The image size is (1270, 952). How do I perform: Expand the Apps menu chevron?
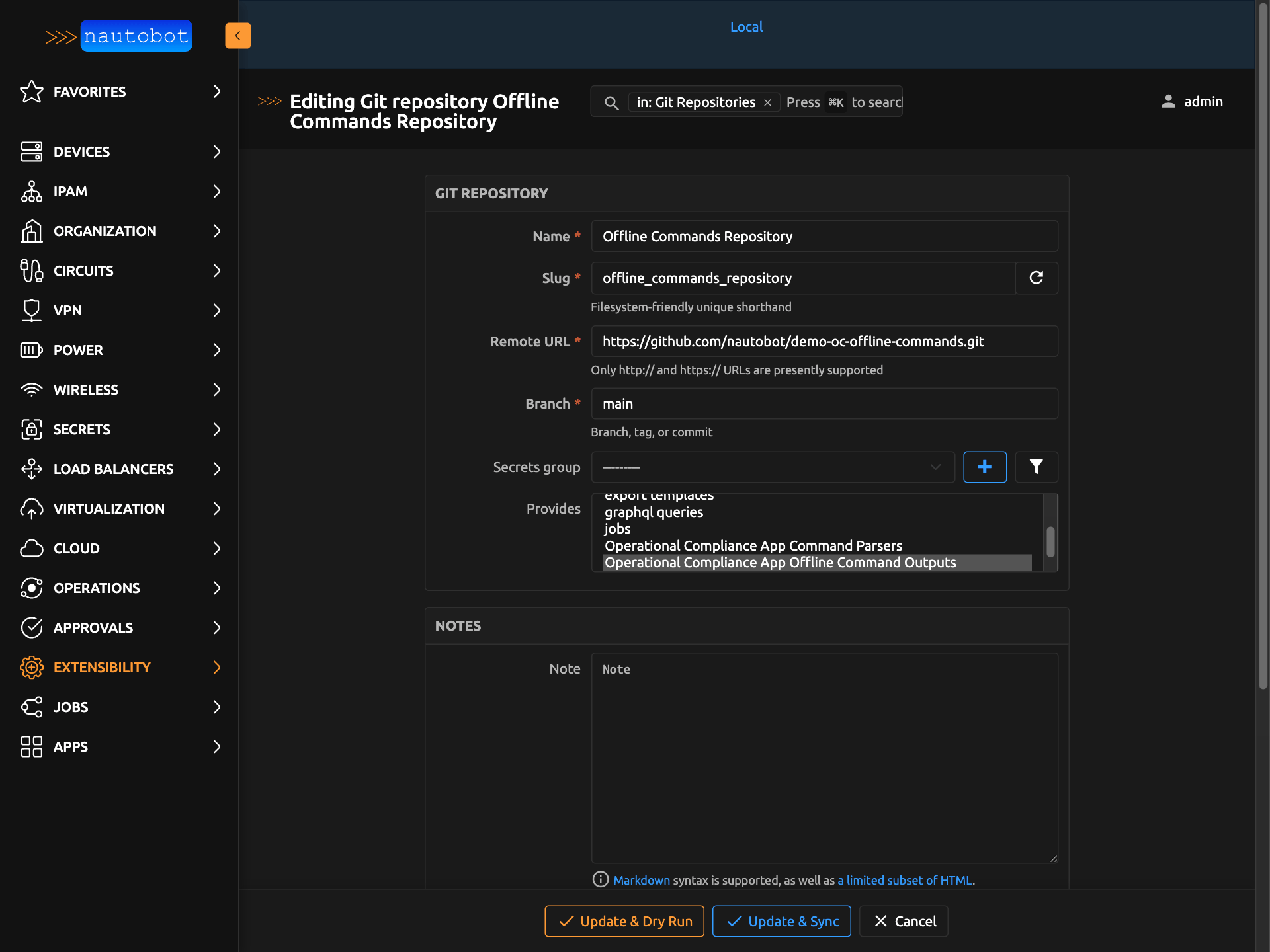point(216,746)
